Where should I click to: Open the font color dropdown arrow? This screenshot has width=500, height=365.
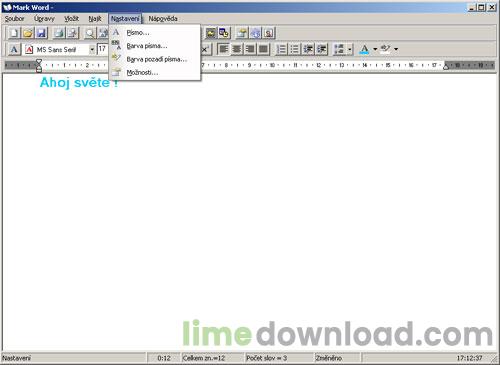pos(375,49)
